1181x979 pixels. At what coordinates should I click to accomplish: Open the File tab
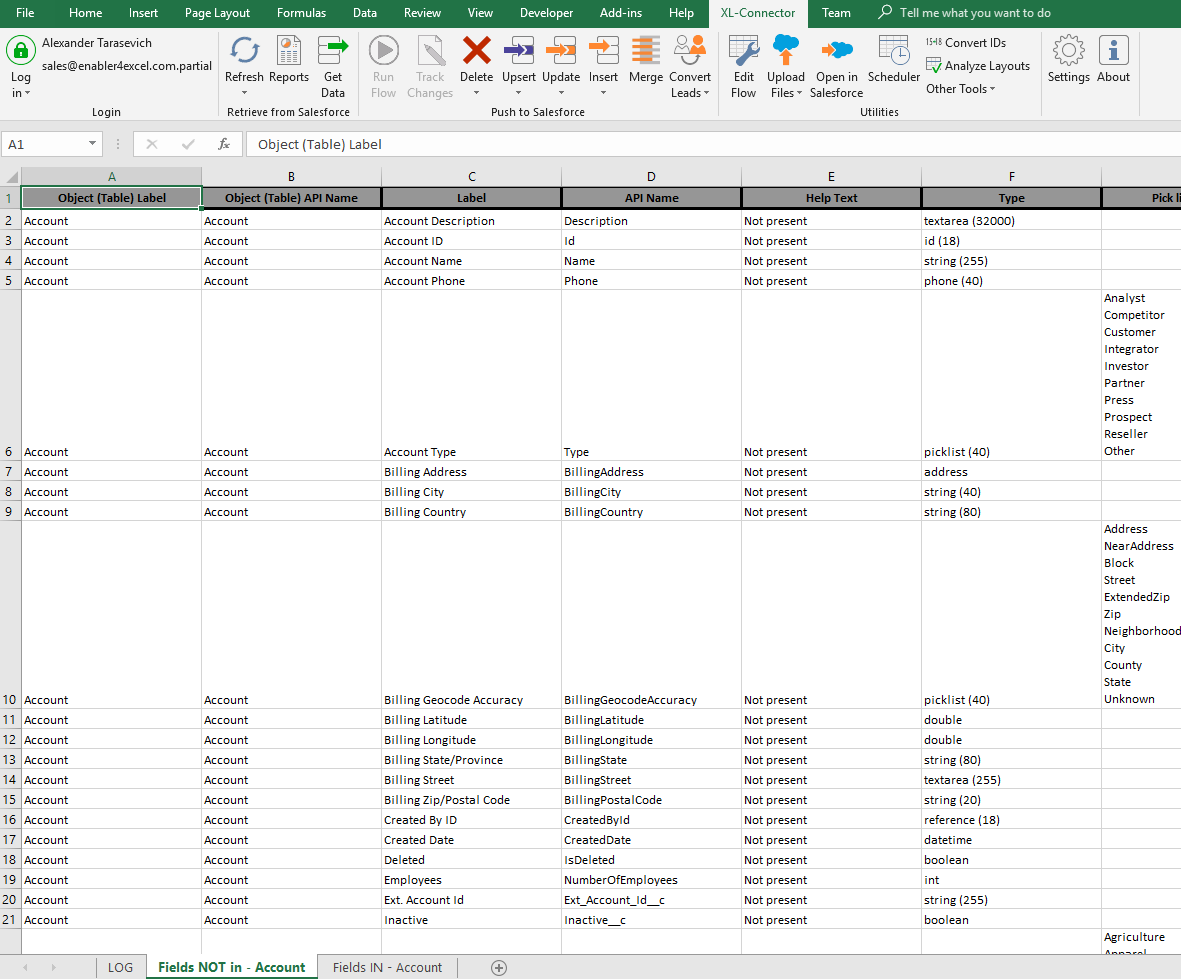[25, 13]
